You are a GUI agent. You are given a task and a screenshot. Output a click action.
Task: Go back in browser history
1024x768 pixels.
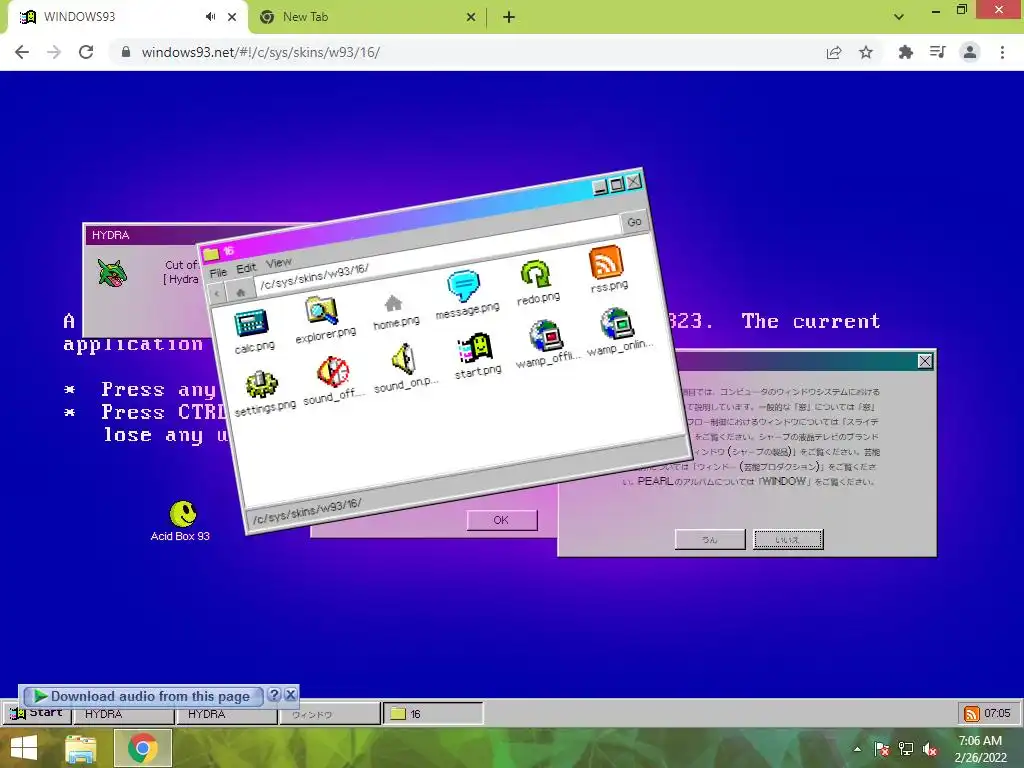(22, 52)
